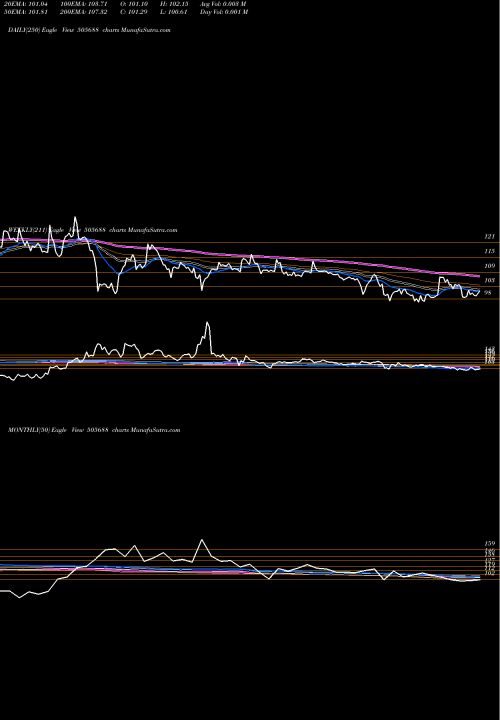Click the 102 price label on monthly chart

coord(489,573)
